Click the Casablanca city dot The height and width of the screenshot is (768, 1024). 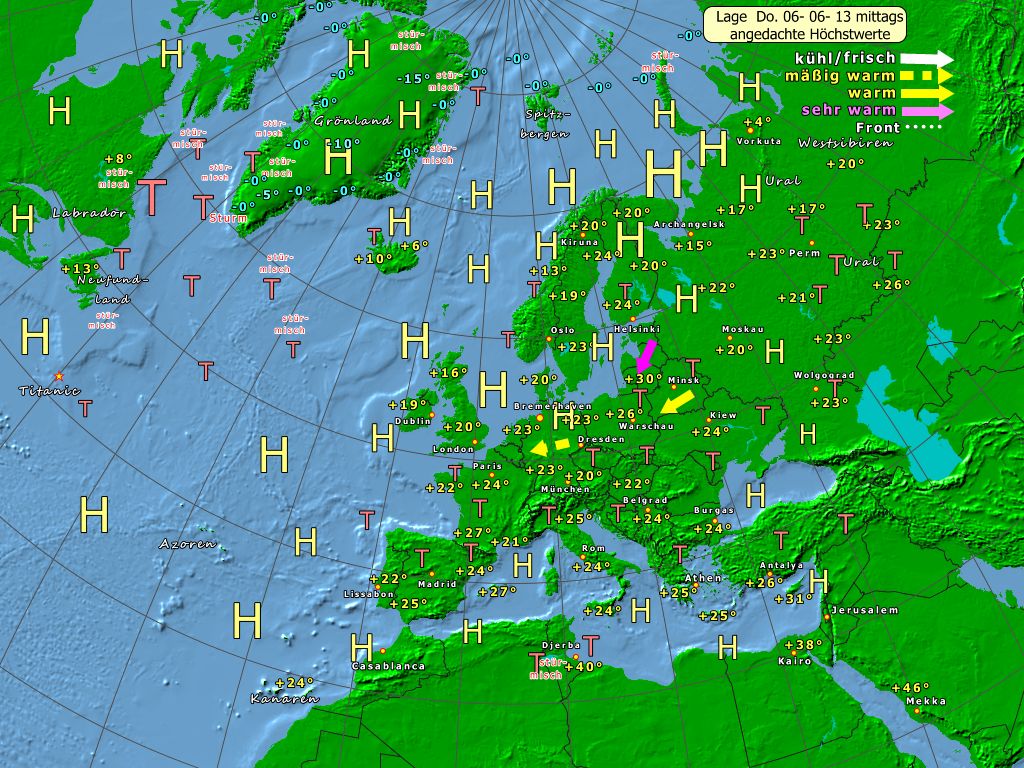click(x=383, y=650)
